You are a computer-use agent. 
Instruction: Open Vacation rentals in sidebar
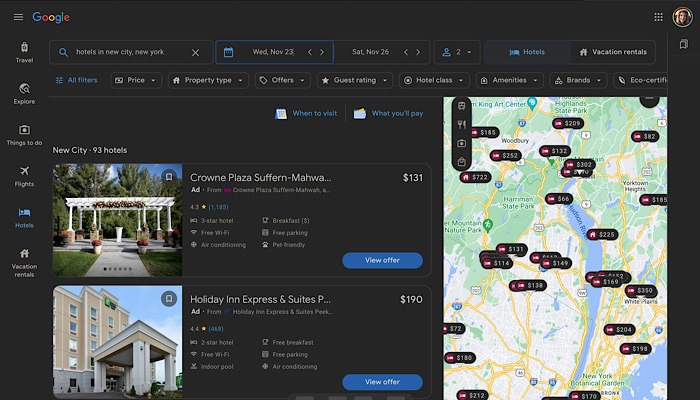tap(24, 263)
